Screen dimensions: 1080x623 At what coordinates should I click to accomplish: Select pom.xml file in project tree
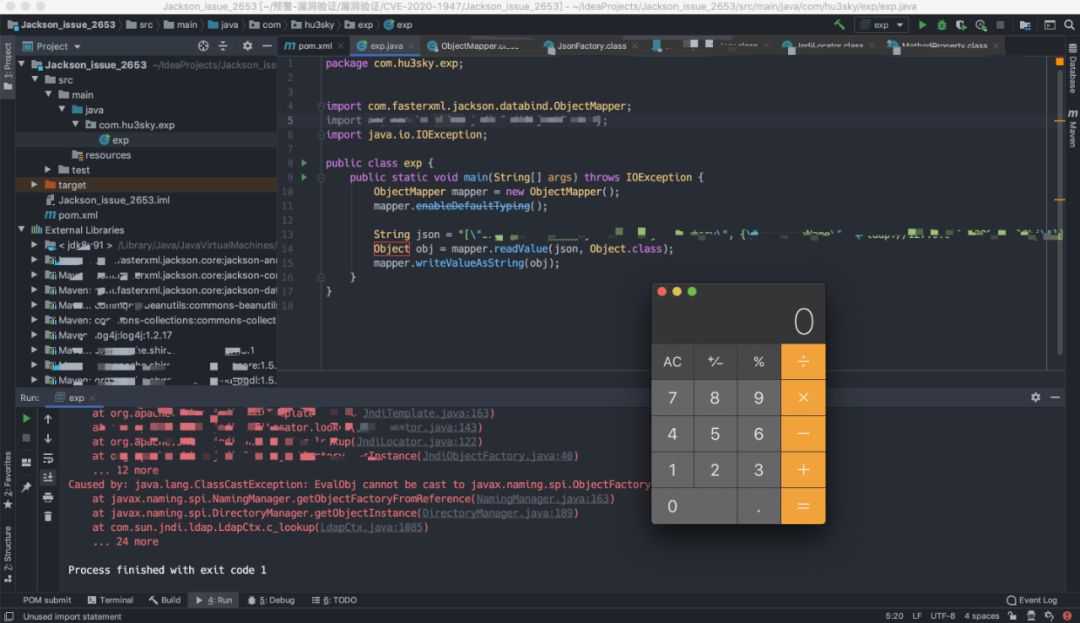point(76,215)
